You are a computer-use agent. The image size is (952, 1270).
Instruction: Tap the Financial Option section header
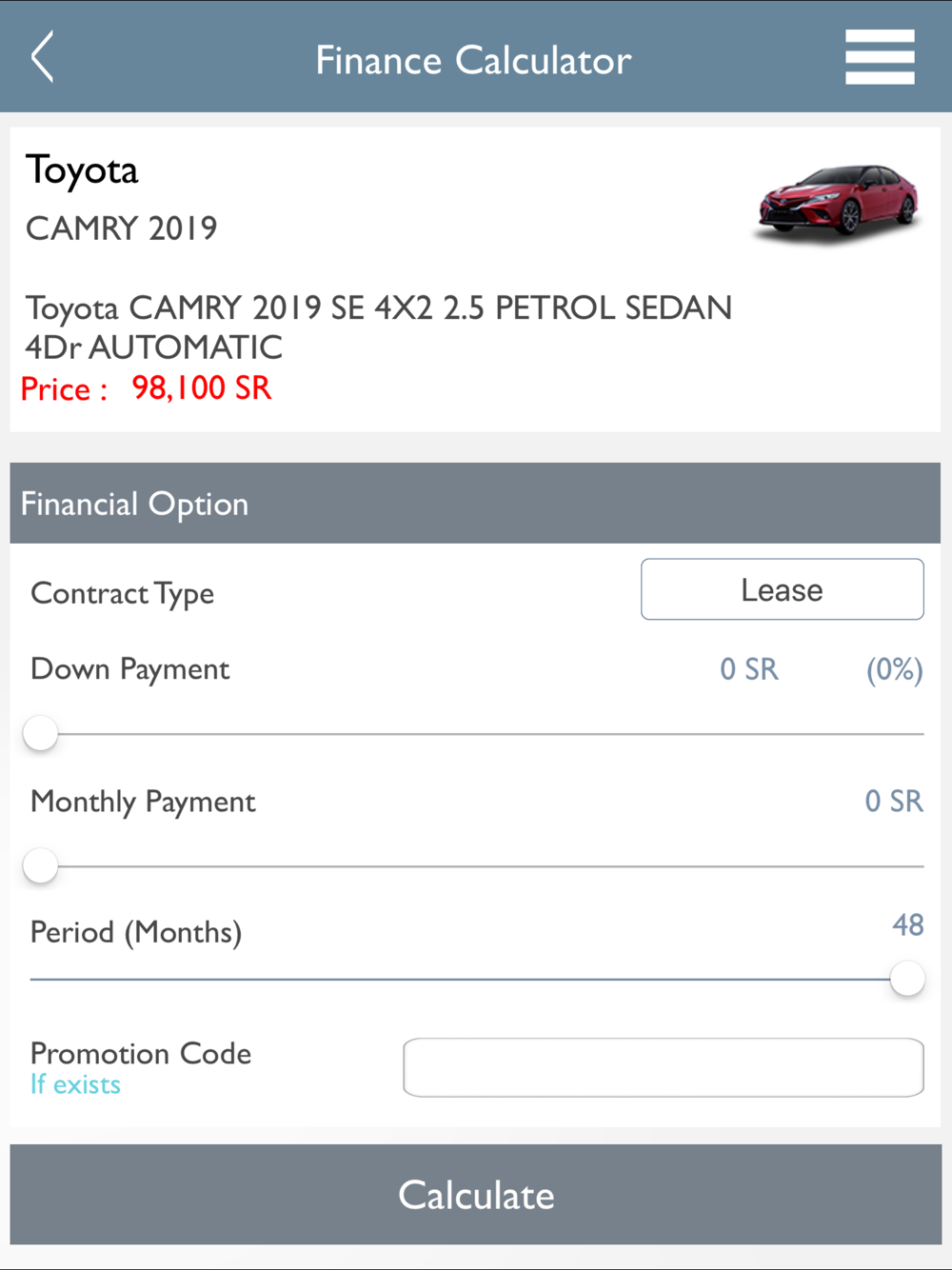point(475,504)
